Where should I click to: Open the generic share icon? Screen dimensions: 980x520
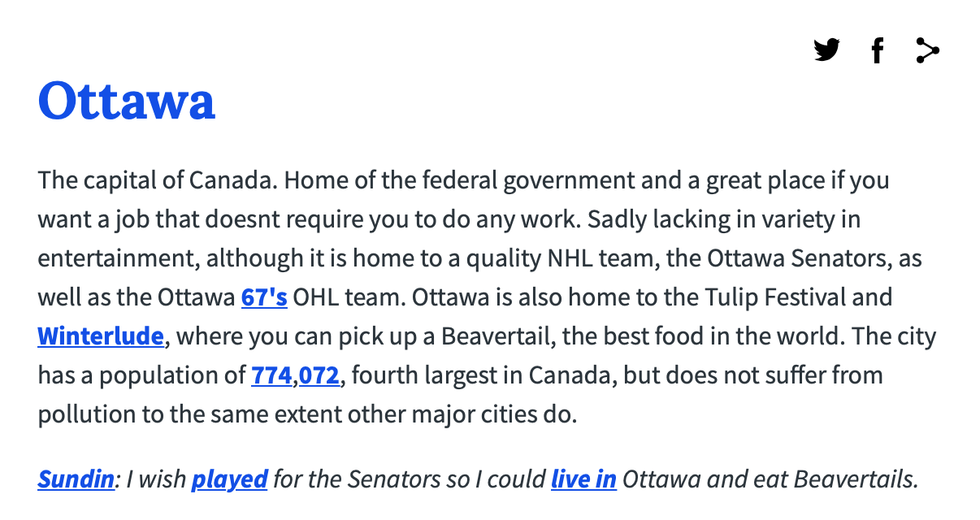pyautogui.click(x=927, y=50)
